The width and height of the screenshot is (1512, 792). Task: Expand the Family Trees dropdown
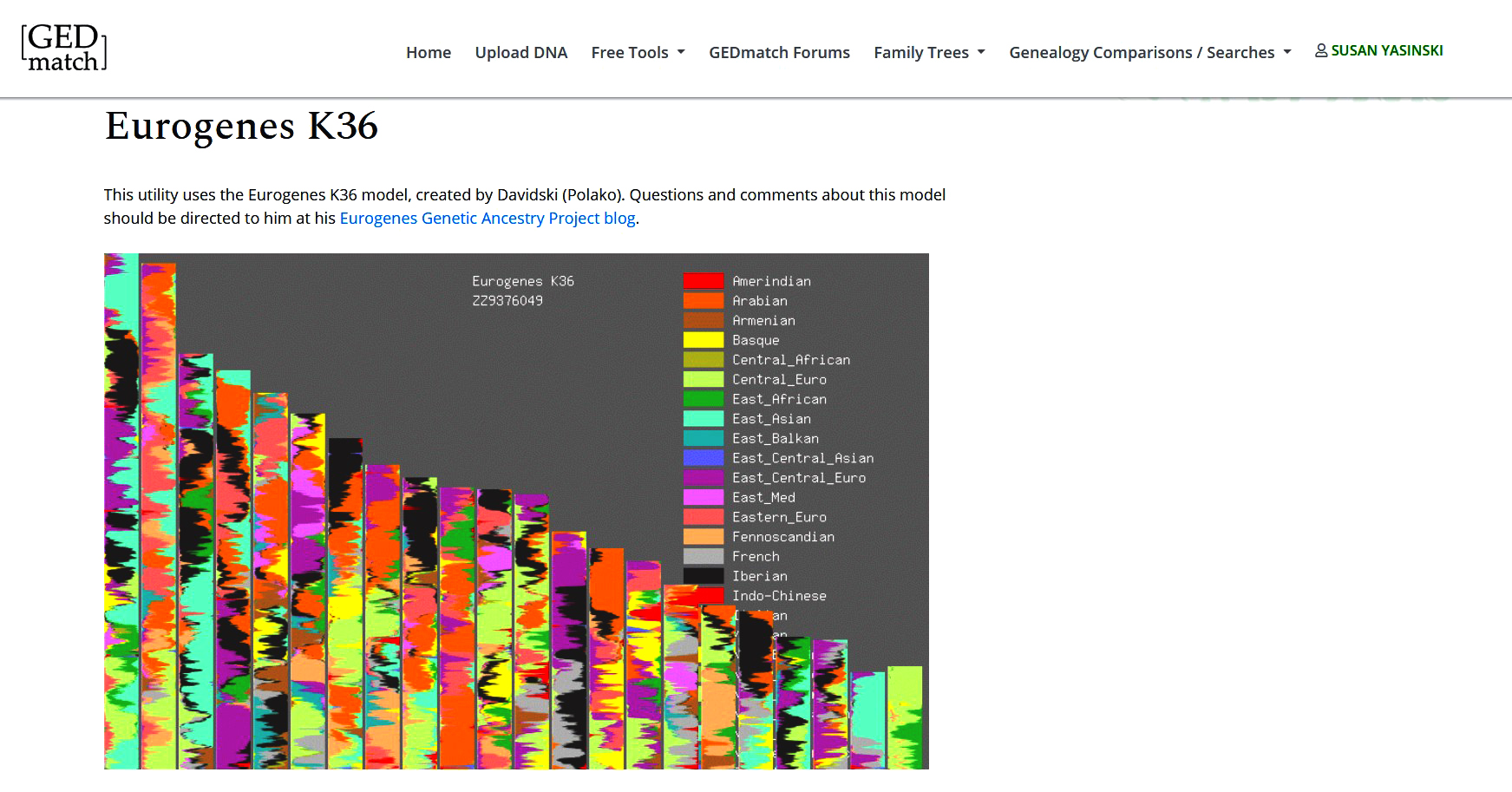point(930,52)
